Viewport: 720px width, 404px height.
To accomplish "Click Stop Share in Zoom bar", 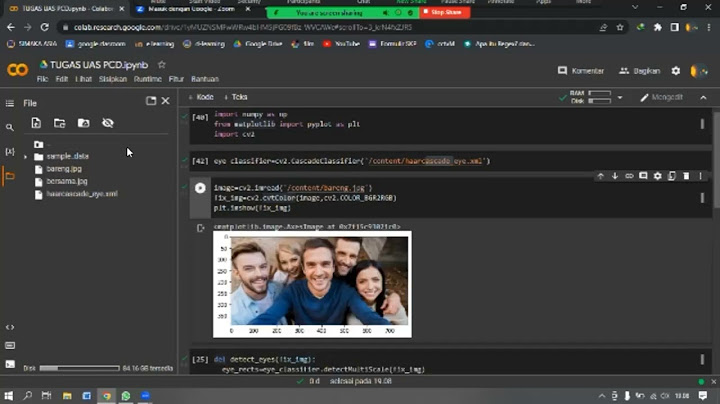I will pyautogui.click(x=444, y=12).
